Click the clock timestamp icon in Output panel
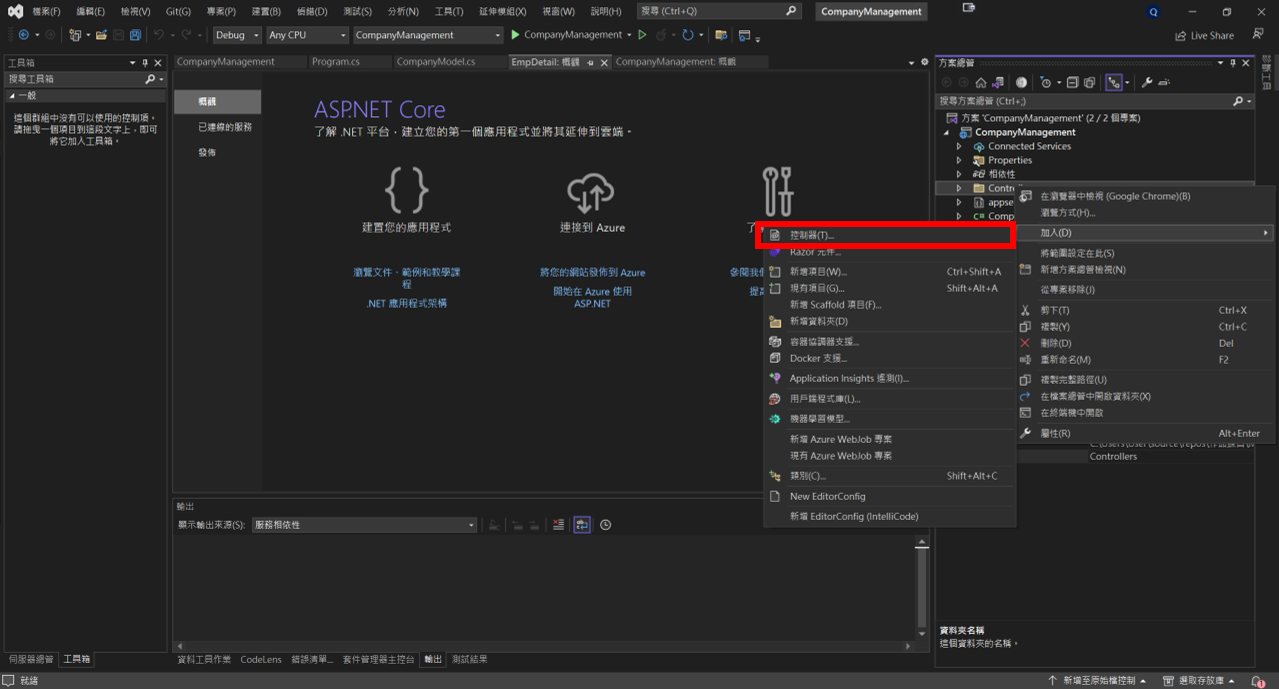 click(605, 525)
